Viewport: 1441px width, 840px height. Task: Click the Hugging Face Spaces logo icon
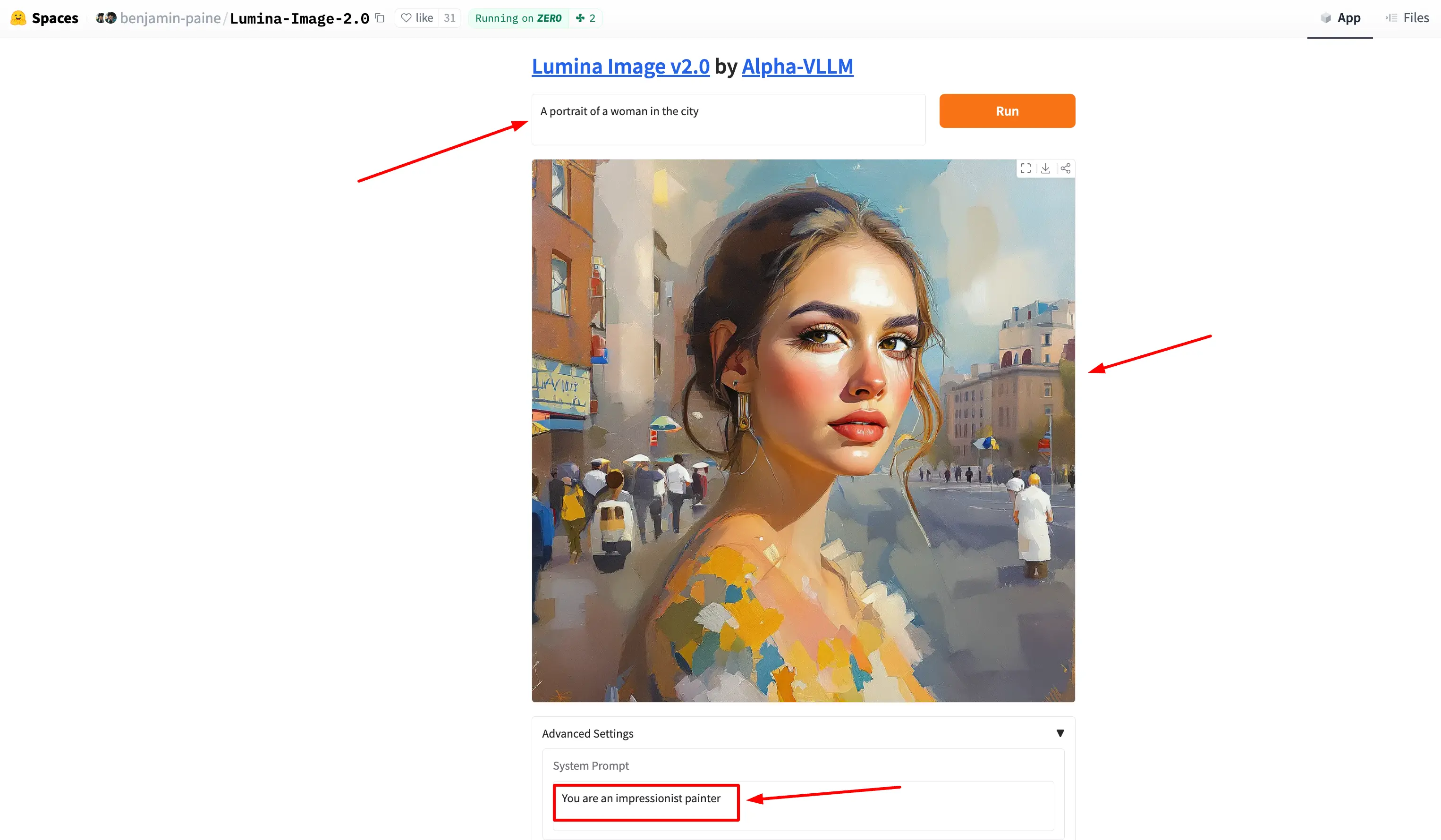point(18,18)
